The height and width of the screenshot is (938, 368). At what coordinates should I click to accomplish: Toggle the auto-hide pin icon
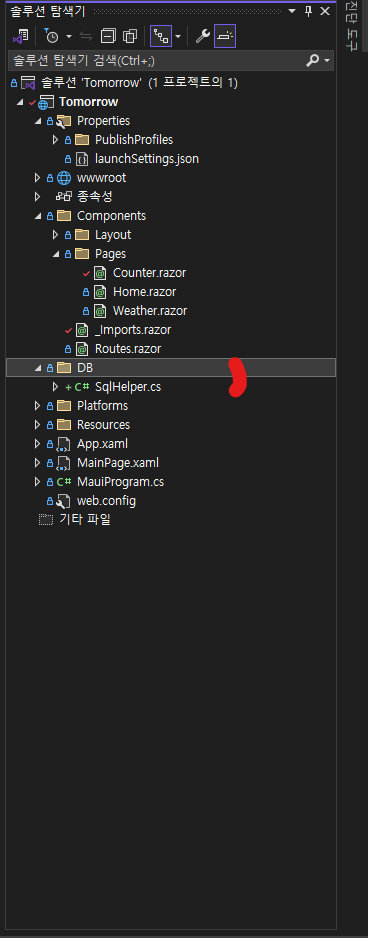coord(308,11)
